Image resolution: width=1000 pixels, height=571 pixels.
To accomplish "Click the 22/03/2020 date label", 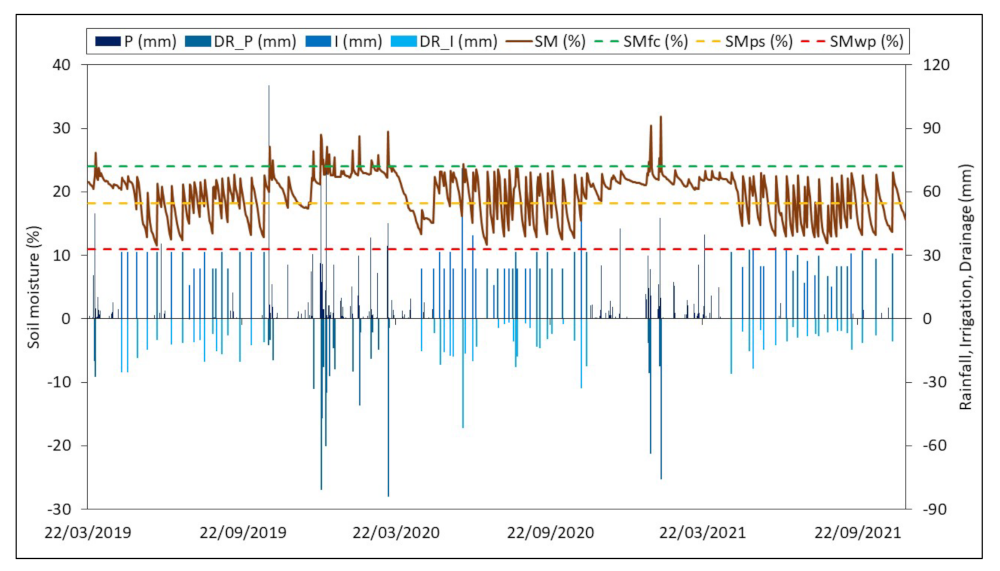I will (x=396, y=533).
